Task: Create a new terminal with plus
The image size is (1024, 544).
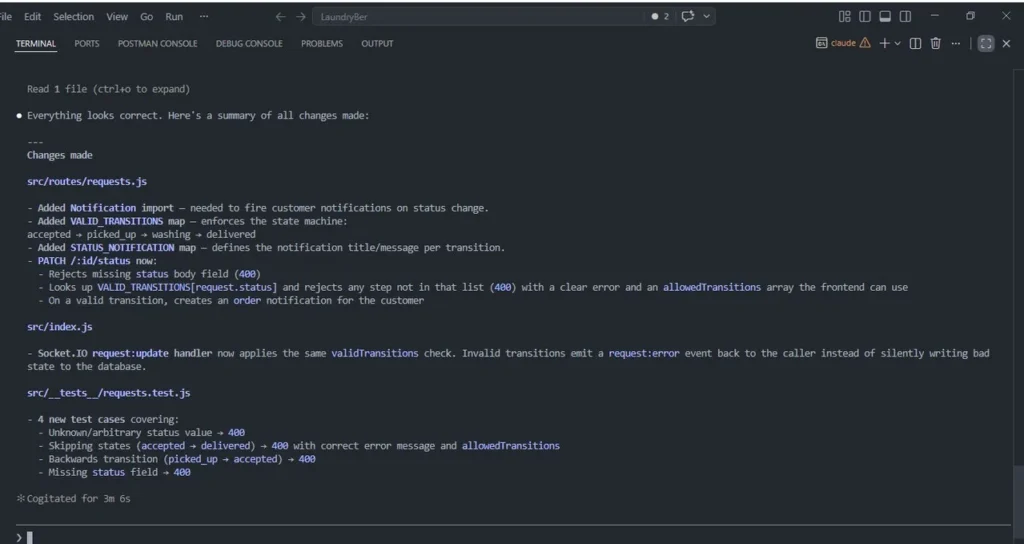Action: (x=884, y=43)
